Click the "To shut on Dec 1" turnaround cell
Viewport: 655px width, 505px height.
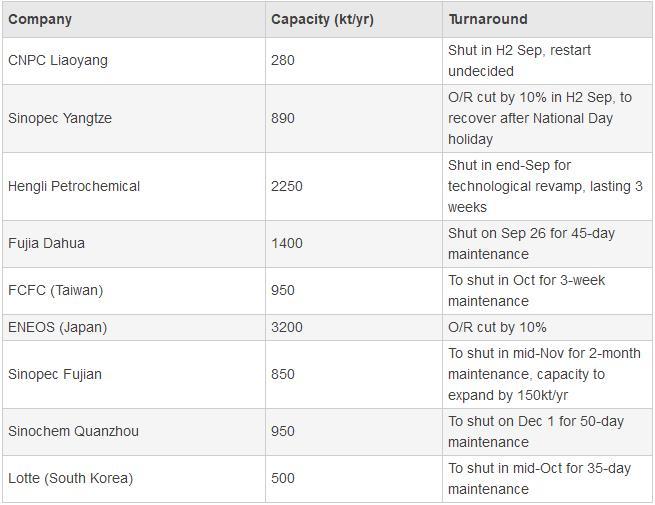point(535,431)
